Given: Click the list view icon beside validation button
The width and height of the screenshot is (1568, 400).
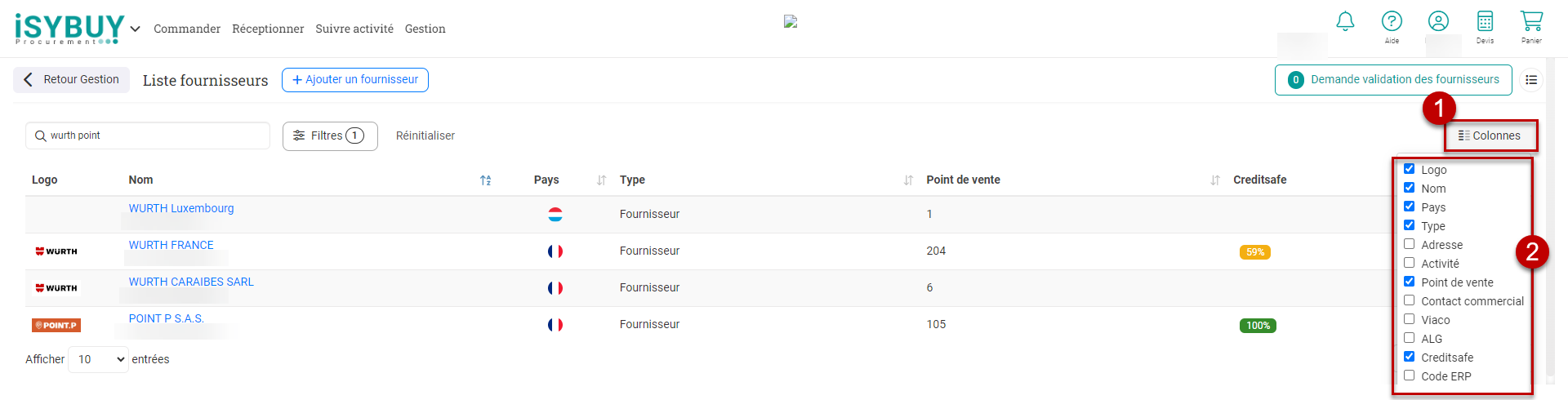Looking at the screenshot, I should 1531,80.
